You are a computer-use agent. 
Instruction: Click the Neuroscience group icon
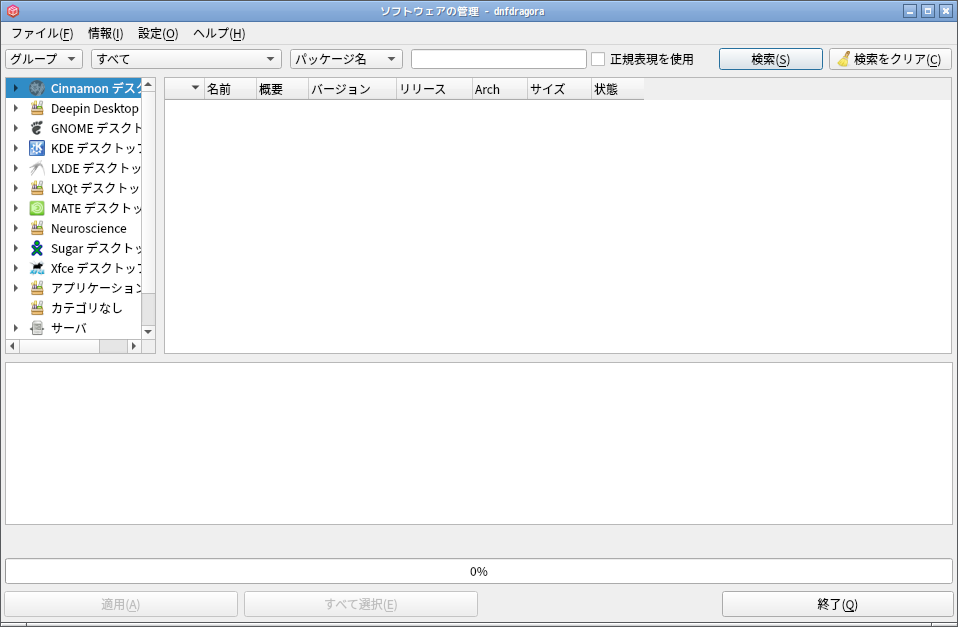pyautogui.click(x=37, y=228)
